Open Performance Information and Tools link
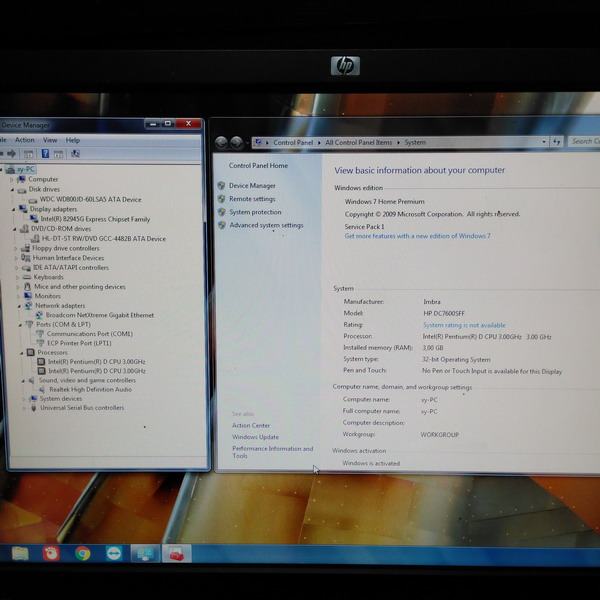The image size is (600, 600). point(272,452)
